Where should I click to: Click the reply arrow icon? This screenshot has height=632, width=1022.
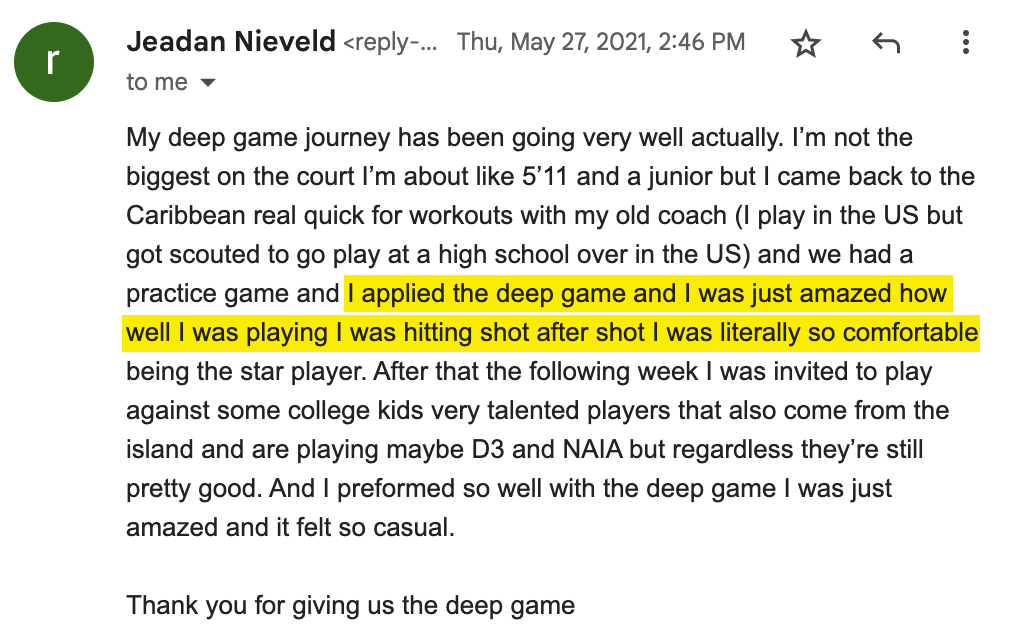(886, 43)
